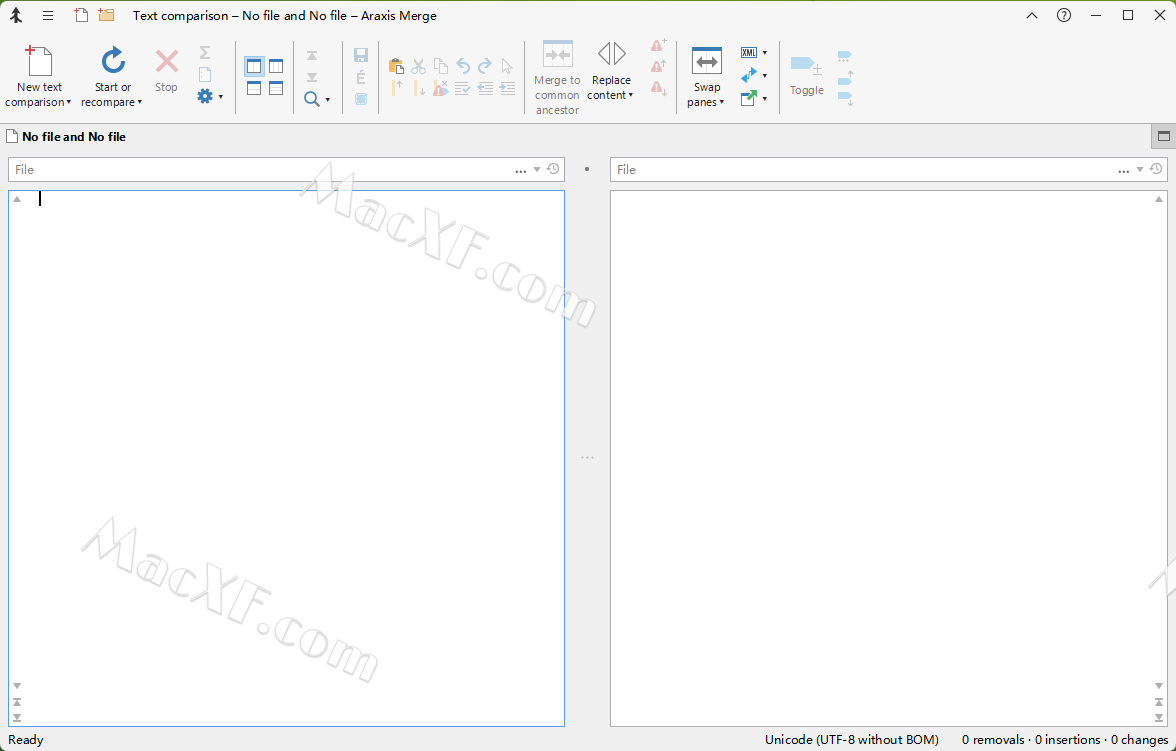
Task: Open the Help question mark icon
Action: pyautogui.click(x=1064, y=15)
